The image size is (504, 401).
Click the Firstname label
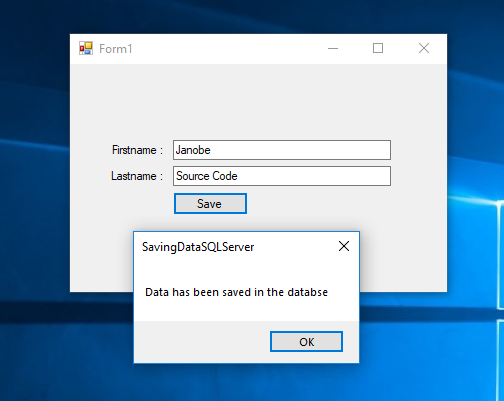tap(137, 150)
